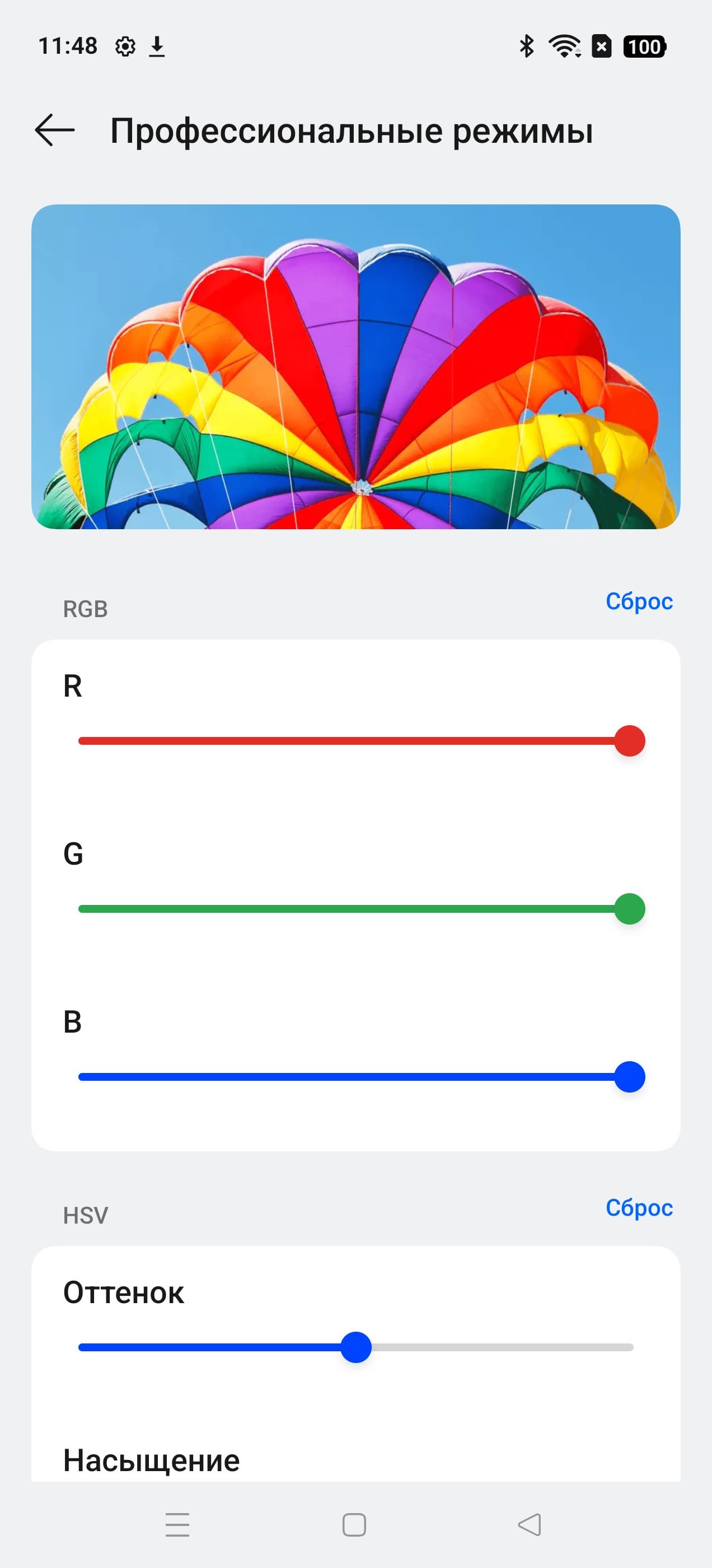The height and width of the screenshot is (1568, 712).
Task: Click the Оттенок hue slider handle
Action: coord(356,1347)
